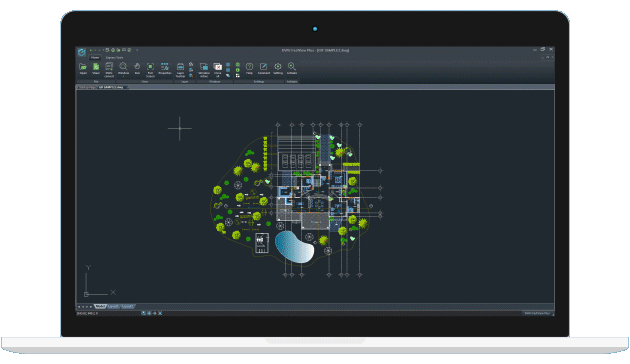Toggle the first status bar icon
Image resolution: width=630 pixels, height=364 pixels.
(x=143, y=313)
